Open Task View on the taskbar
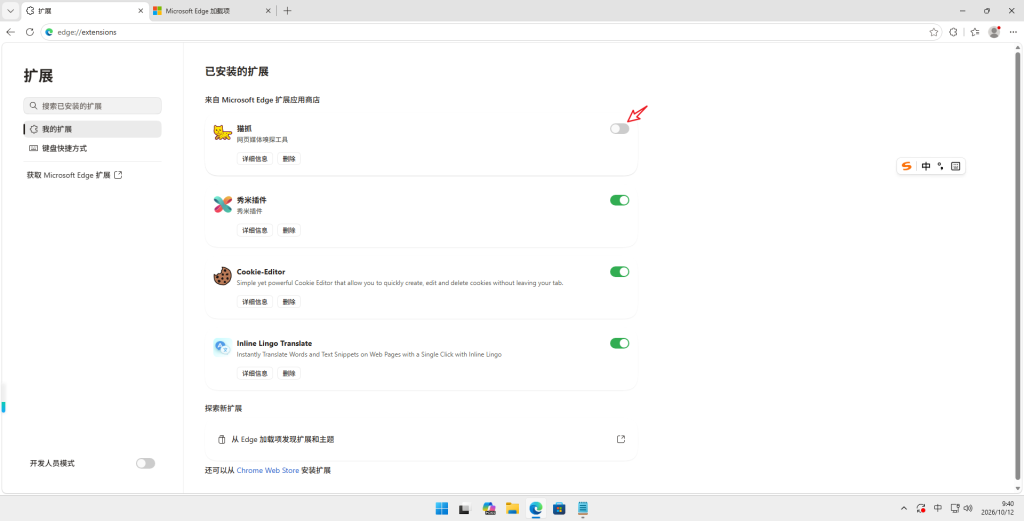This screenshot has width=1024, height=521. pos(464,508)
